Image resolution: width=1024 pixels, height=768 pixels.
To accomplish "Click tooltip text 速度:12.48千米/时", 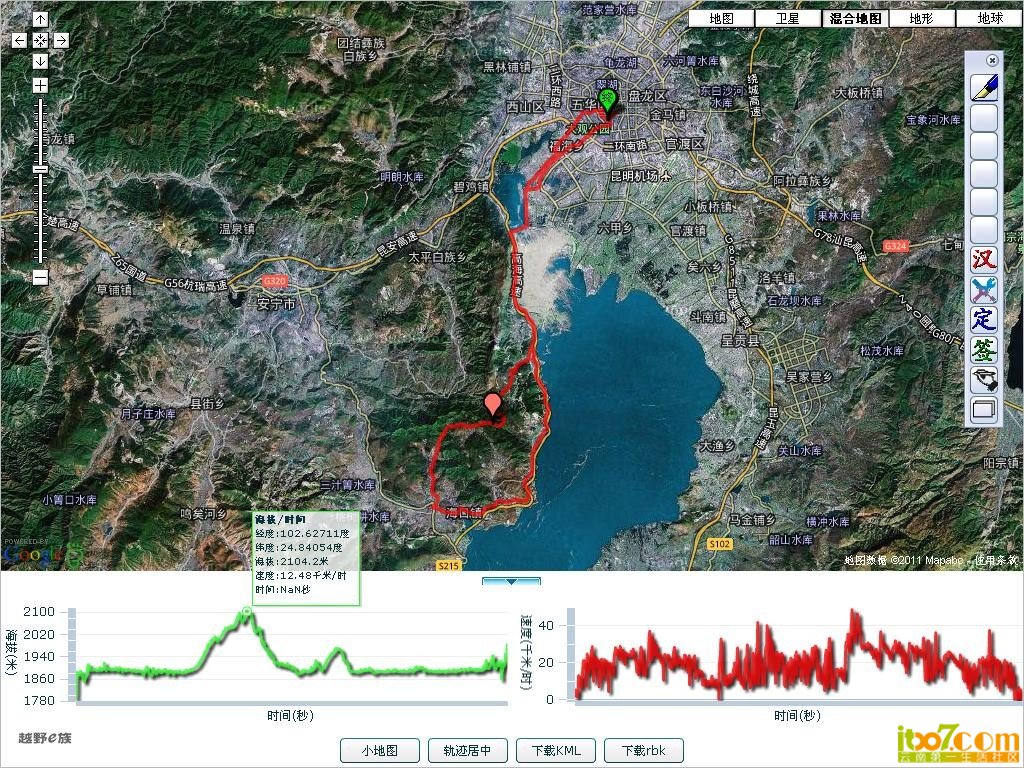I will (x=301, y=575).
